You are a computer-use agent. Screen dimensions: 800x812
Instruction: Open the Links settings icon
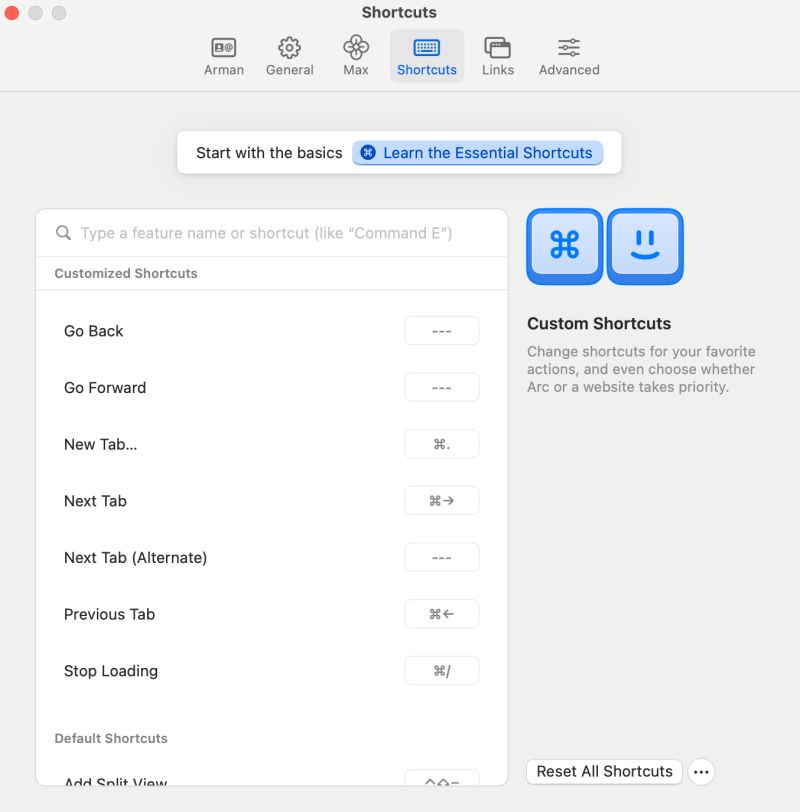tap(497, 46)
